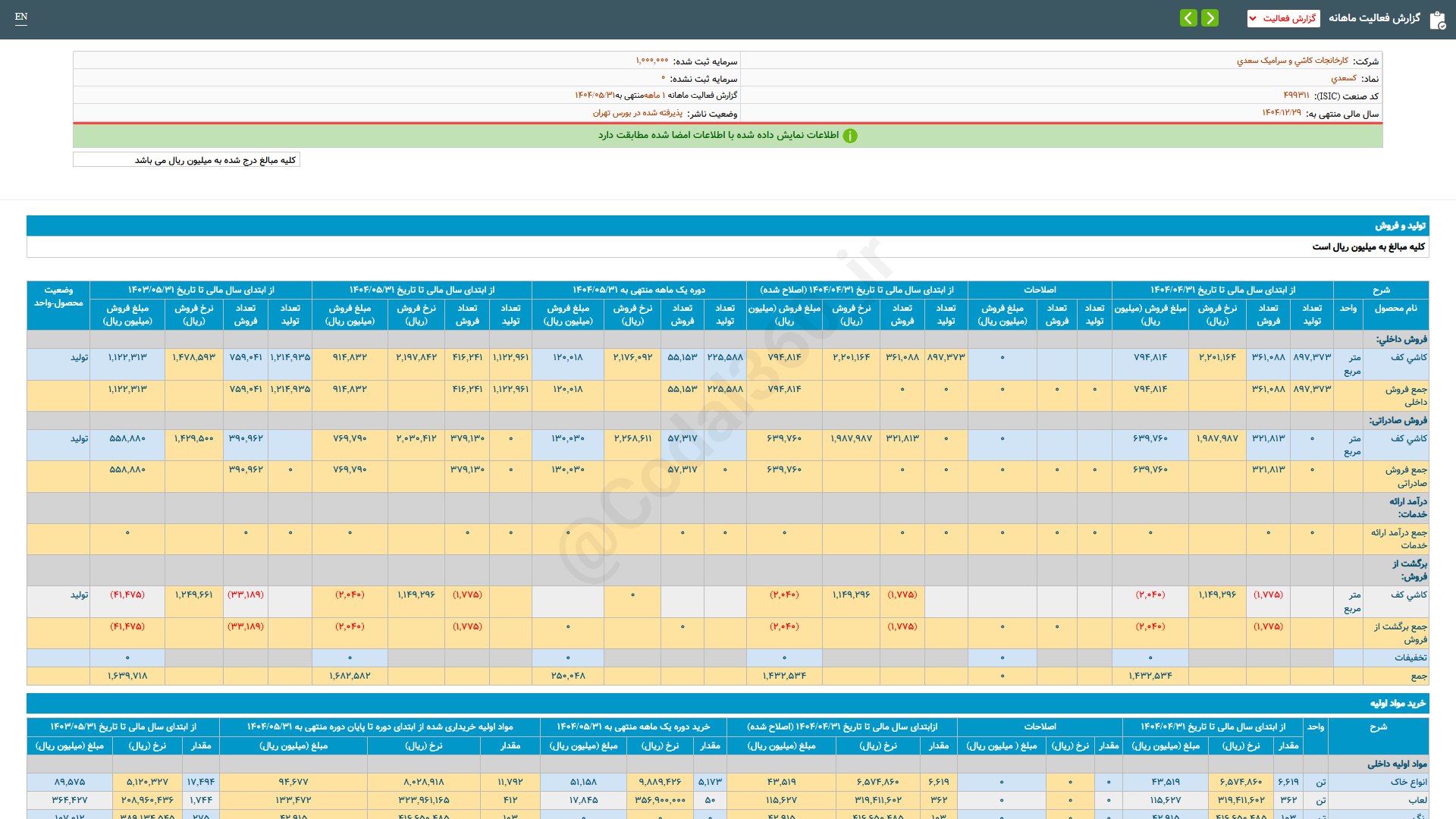Select the مواد اولیه داخلی row label
This screenshot has width=1456, height=819.
click(x=1397, y=764)
